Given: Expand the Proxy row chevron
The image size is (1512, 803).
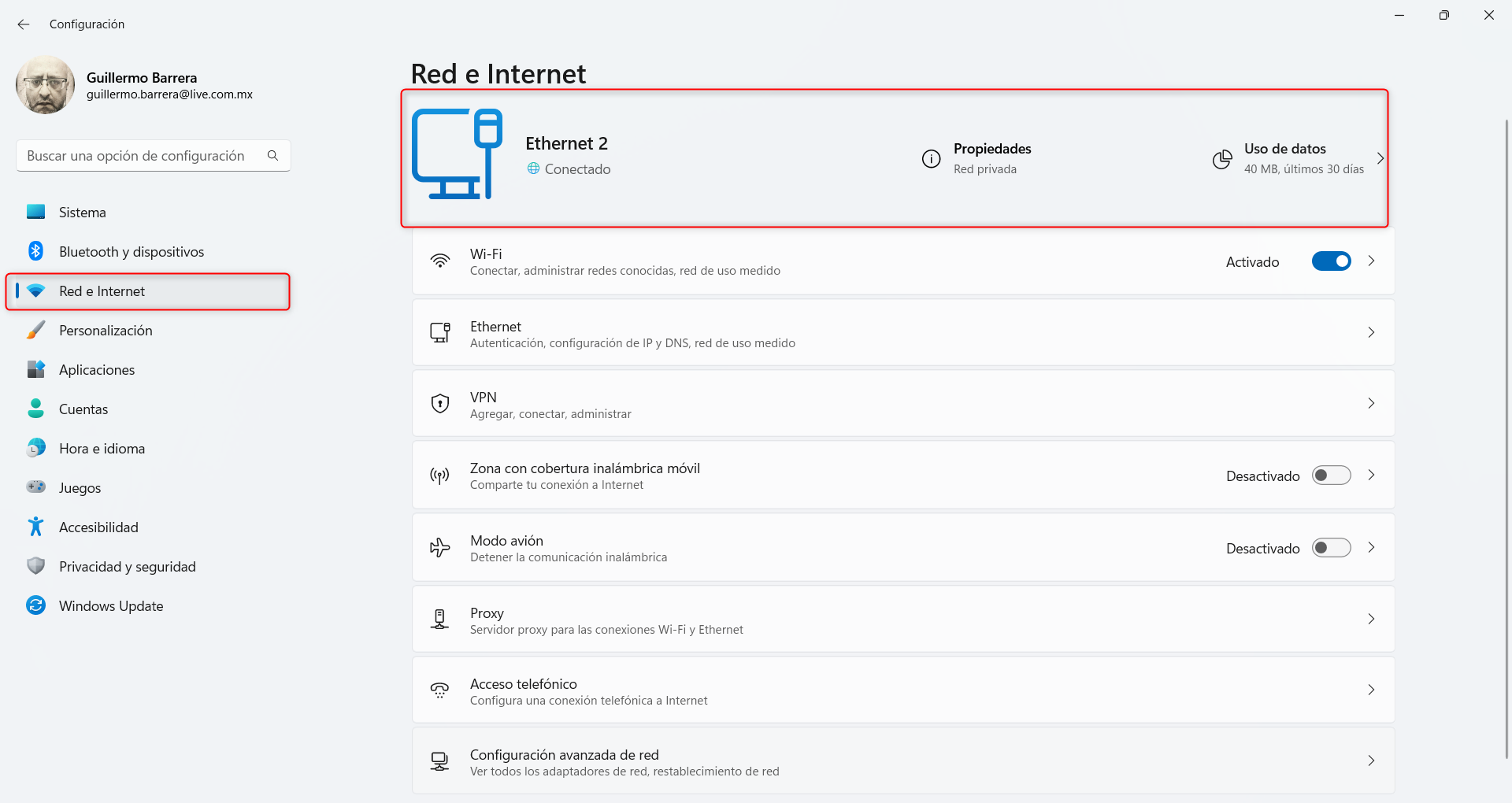Looking at the screenshot, I should 1371,619.
